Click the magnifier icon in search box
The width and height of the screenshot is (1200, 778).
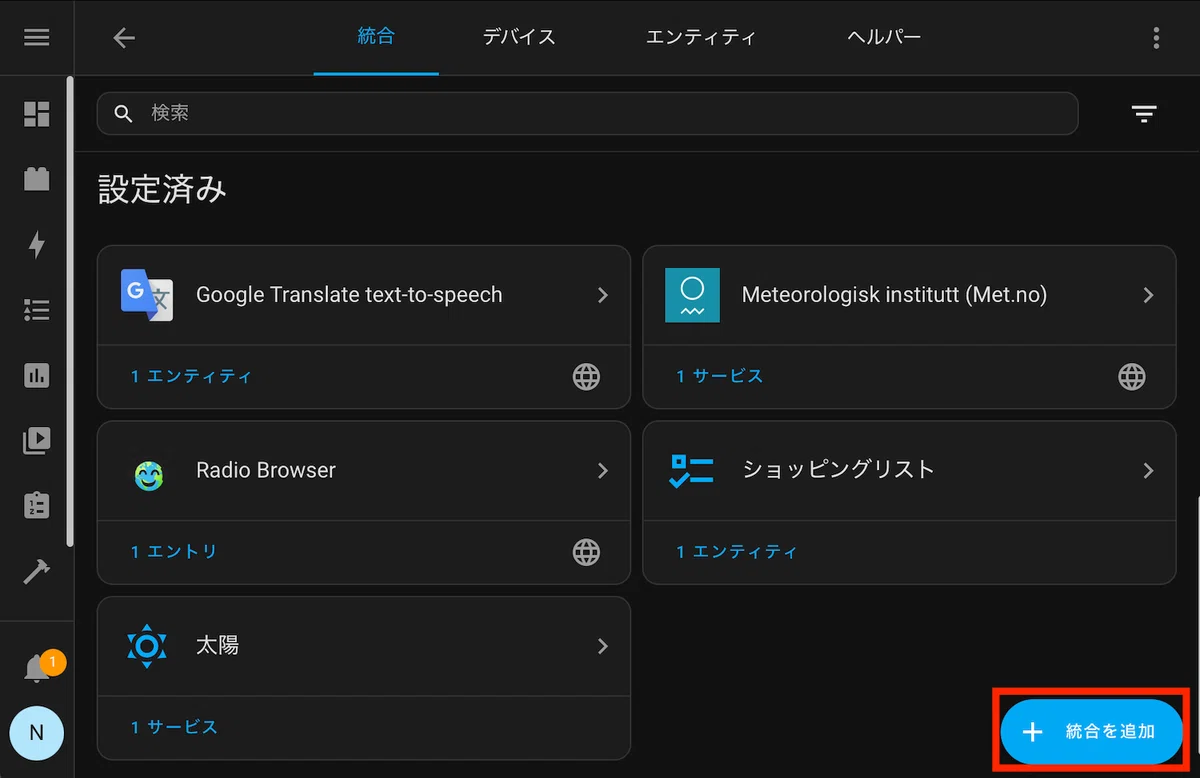[124, 113]
